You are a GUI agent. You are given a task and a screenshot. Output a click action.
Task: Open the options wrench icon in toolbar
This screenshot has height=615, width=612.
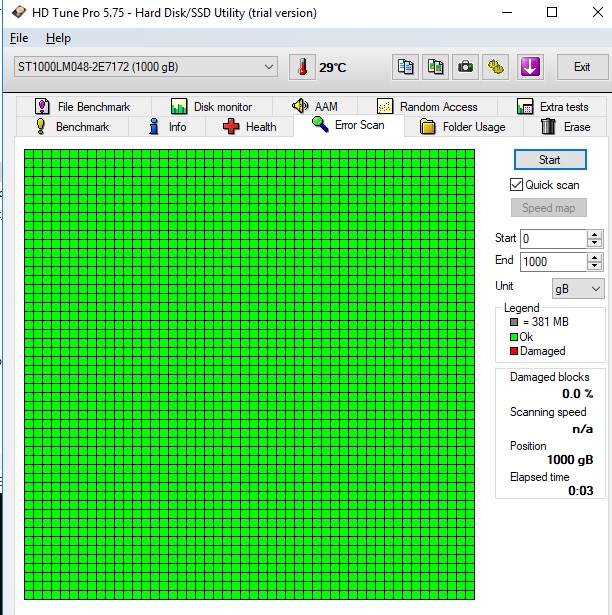[x=496, y=67]
